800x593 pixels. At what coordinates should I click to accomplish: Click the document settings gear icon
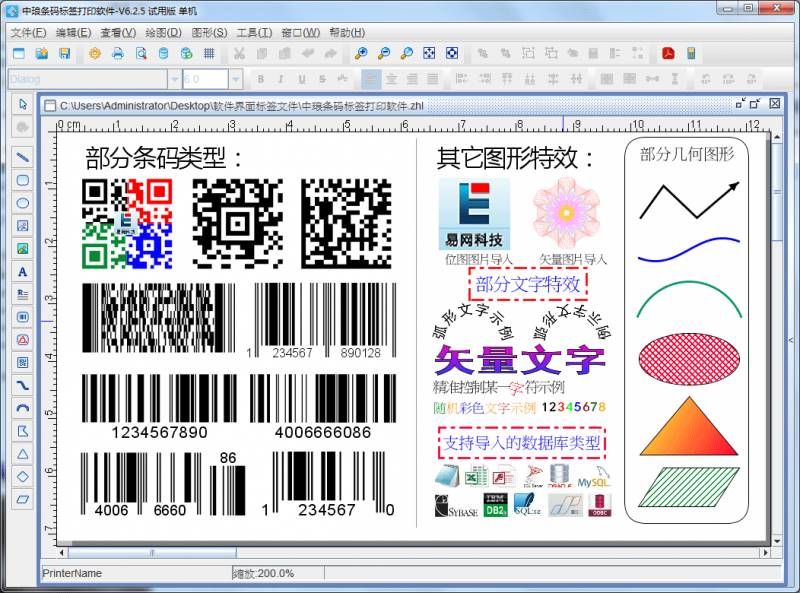[95, 53]
